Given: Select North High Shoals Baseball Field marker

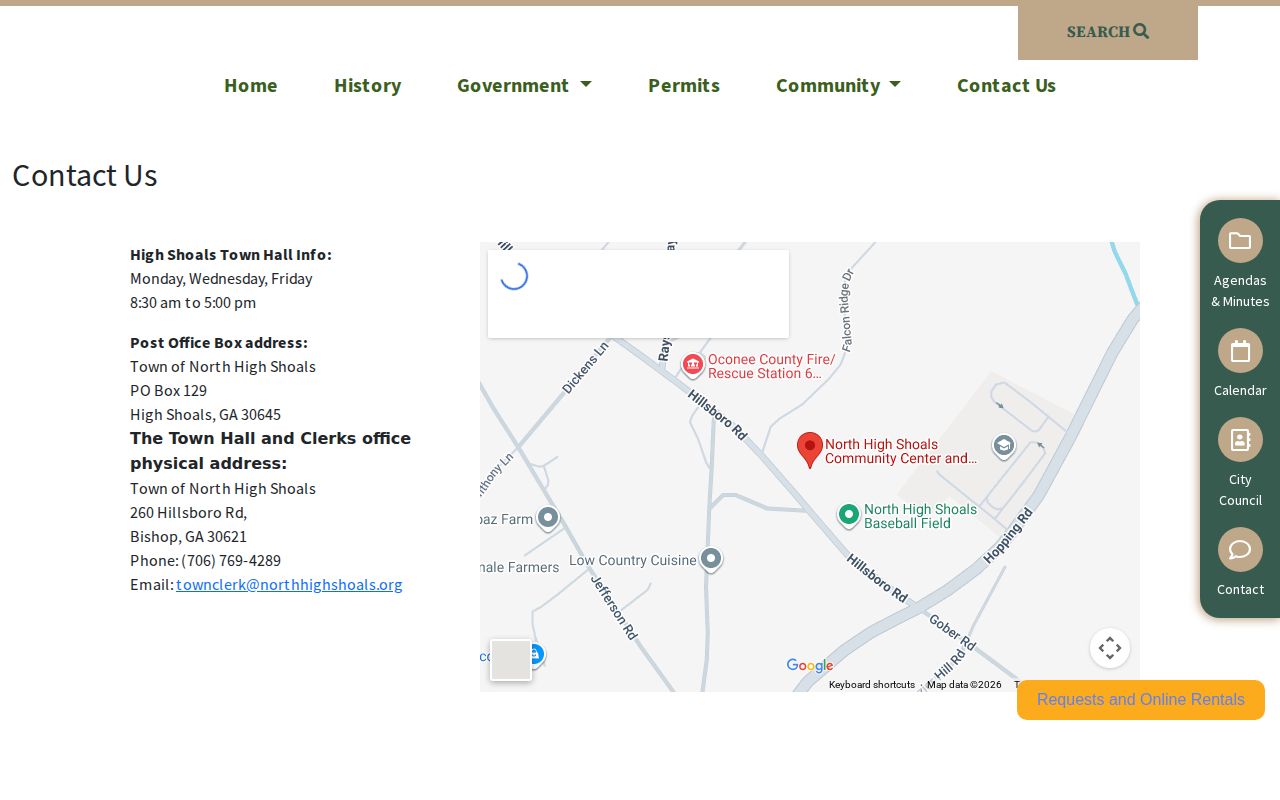Looking at the screenshot, I should point(848,515).
